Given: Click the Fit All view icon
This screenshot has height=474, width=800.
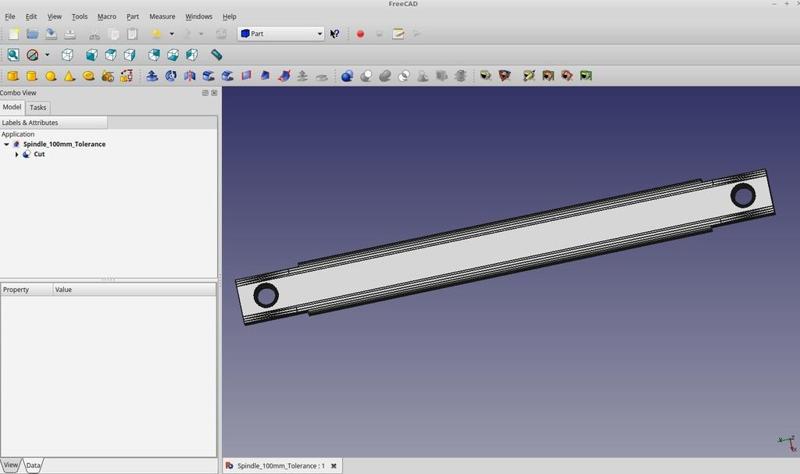Looking at the screenshot, I should coord(13,55).
